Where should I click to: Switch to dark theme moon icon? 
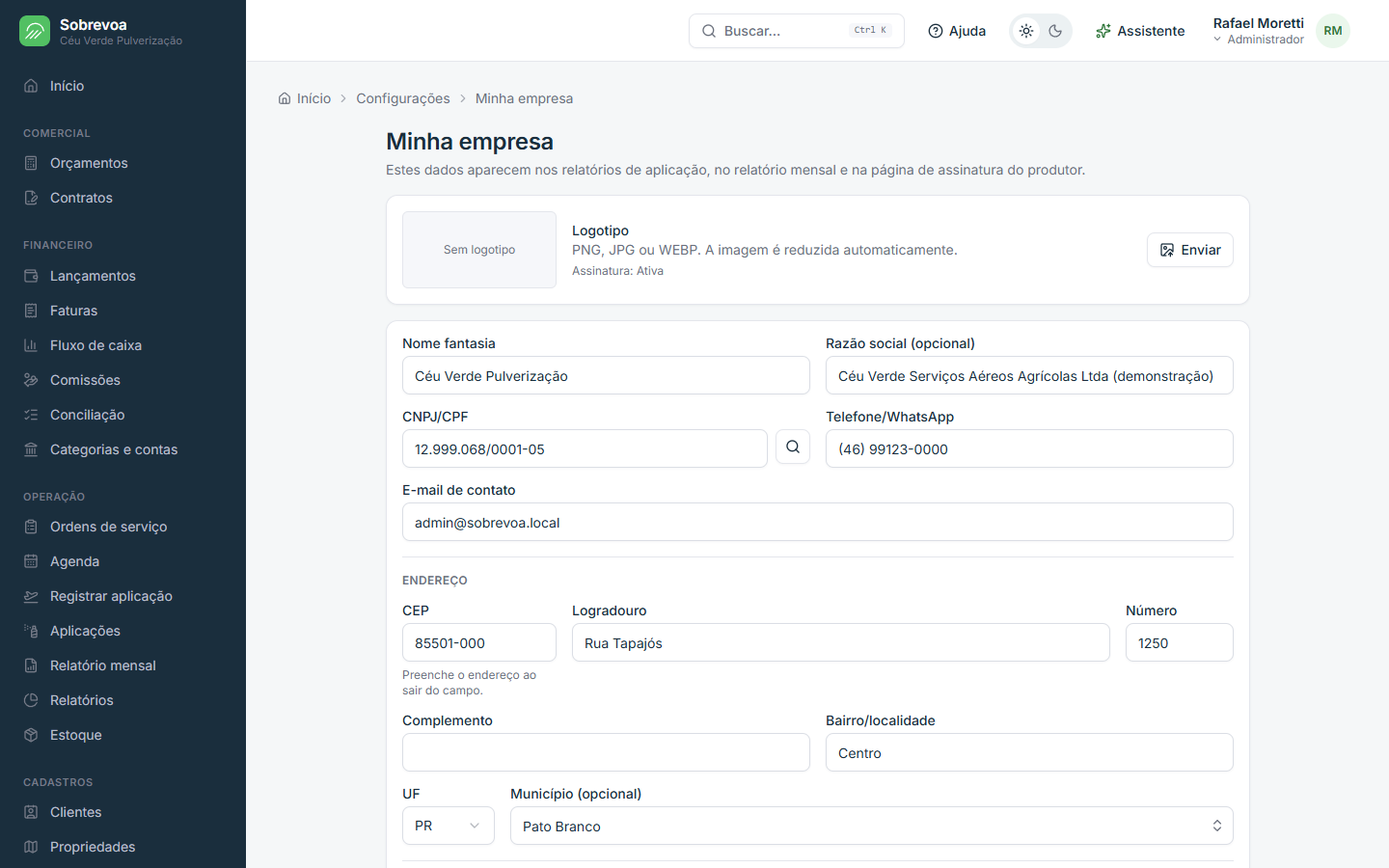click(x=1055, y=31)
